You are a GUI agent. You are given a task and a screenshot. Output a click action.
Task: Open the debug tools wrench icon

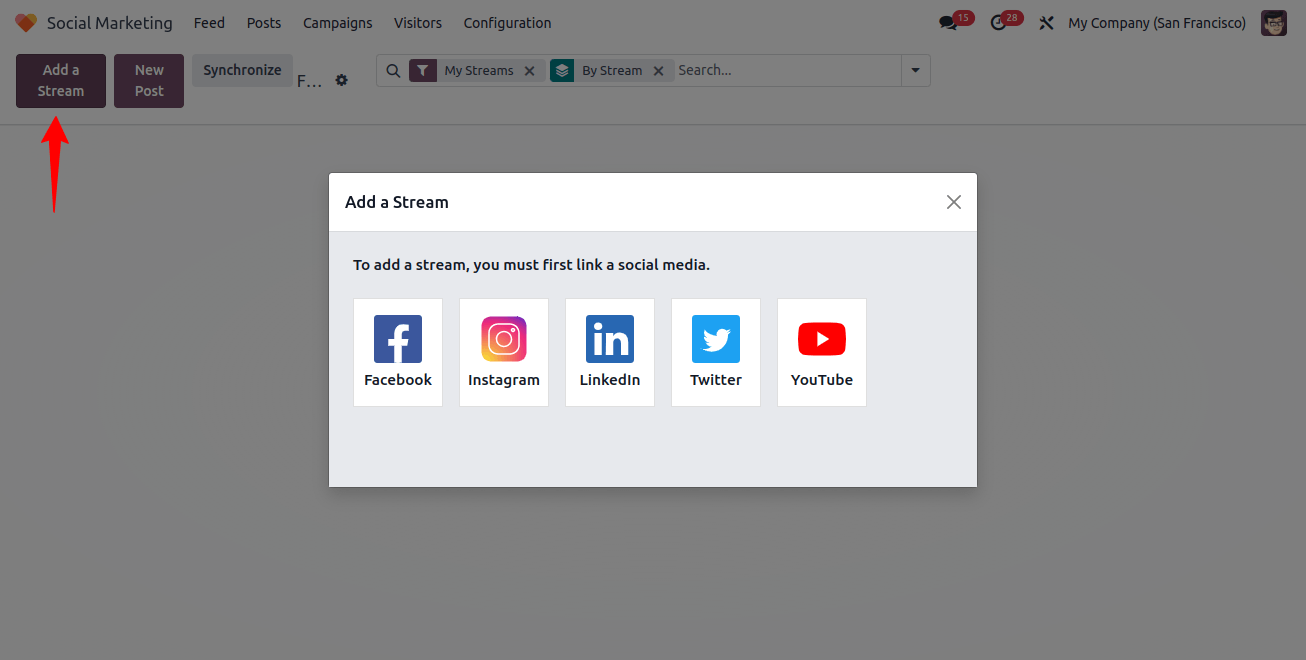pos(1046,23)
